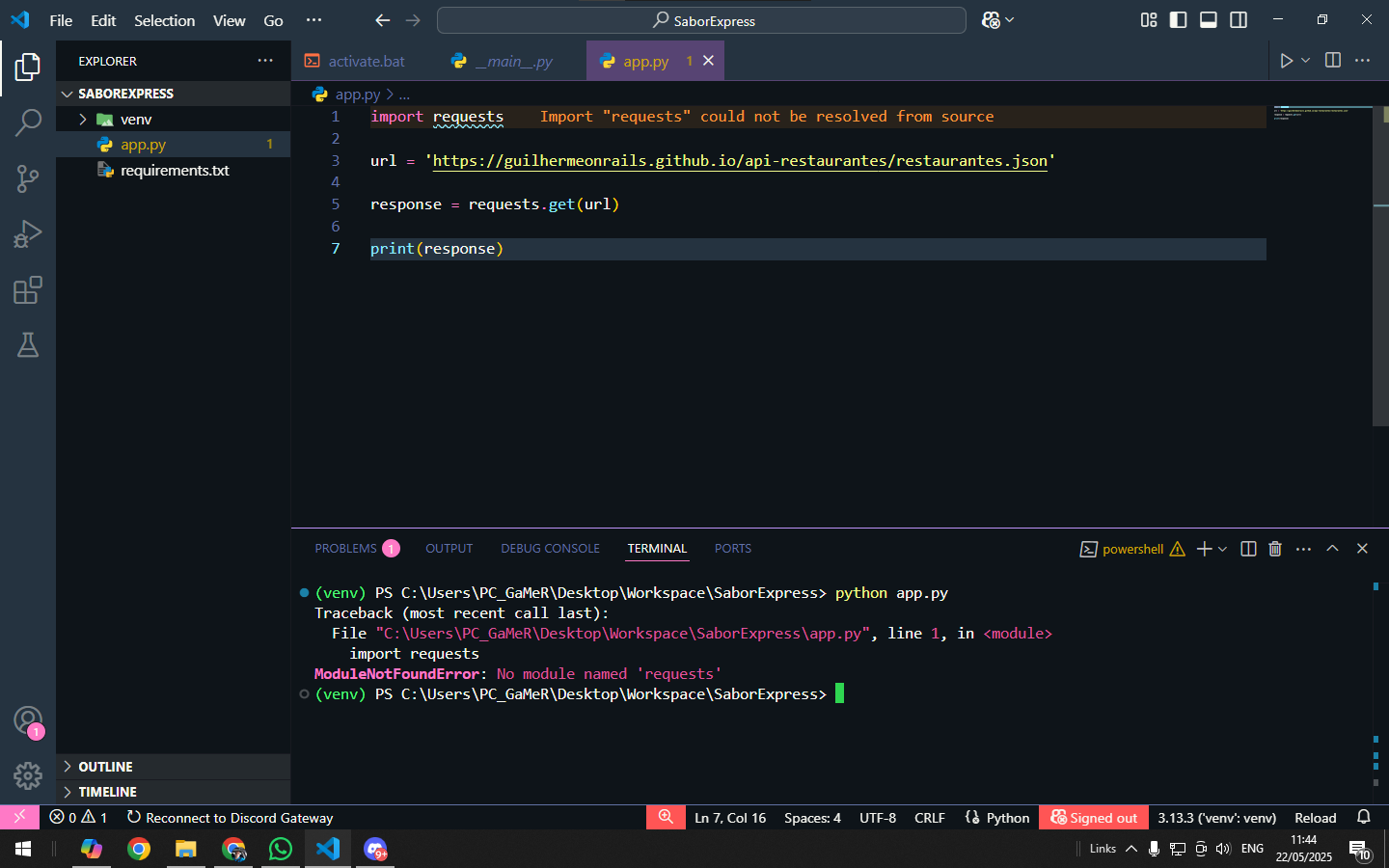Expand the TIMELINE section
Image resolution: width=1389 pixels, height=868 pixels.
click(173, 792)
